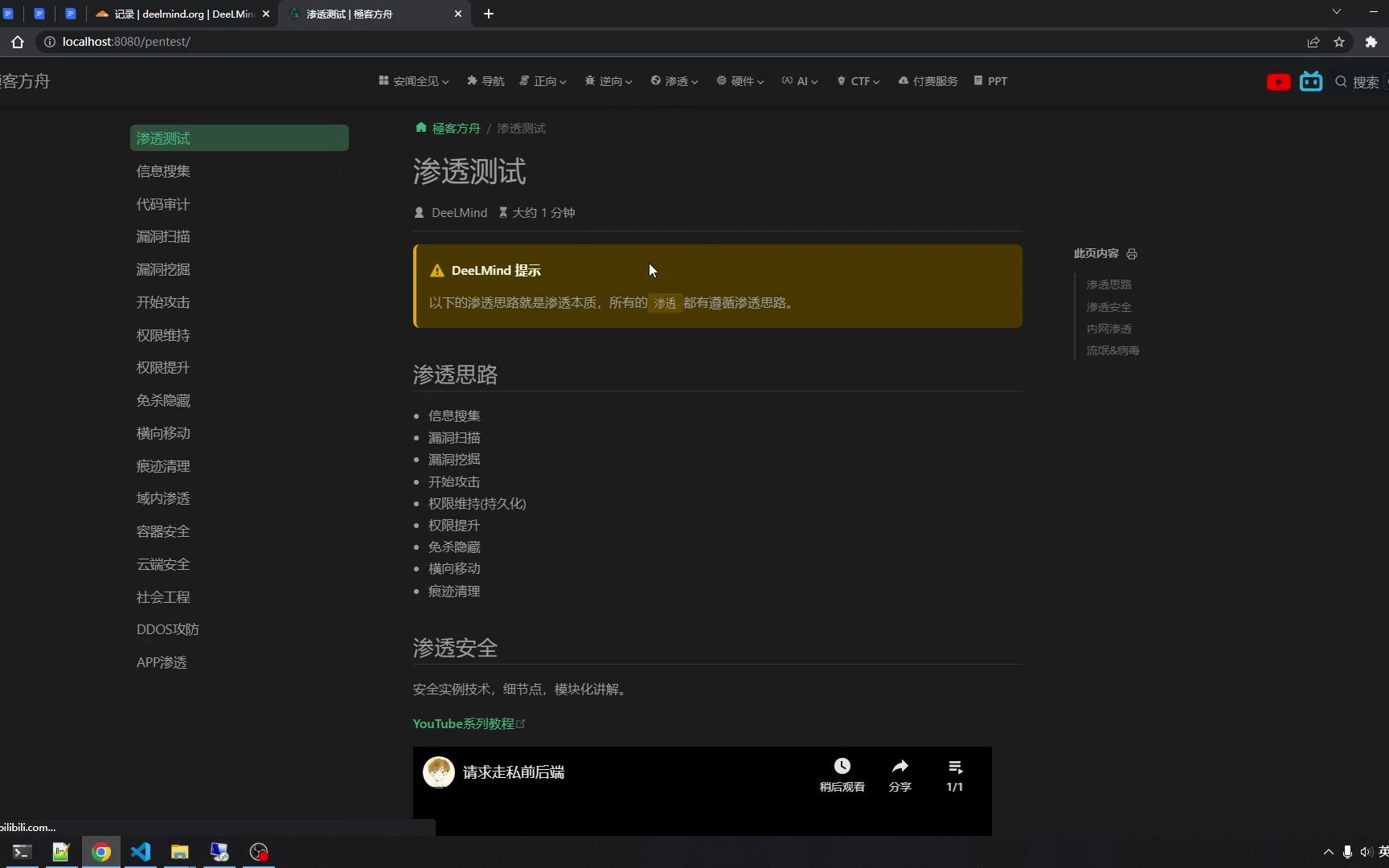Open Chrome from the taskbar
Screen dimensions: 1389x868
point(100,852)
